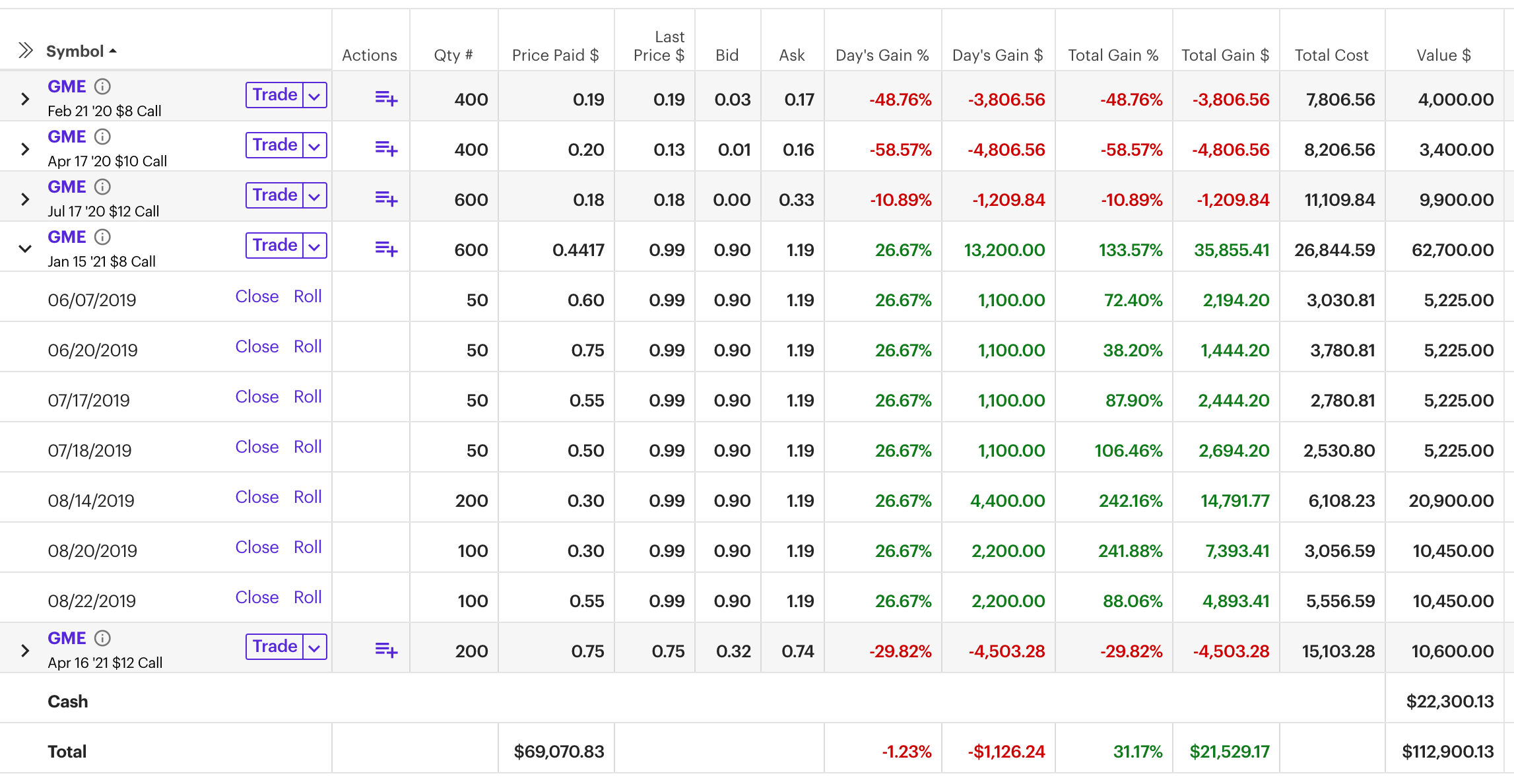Expand the Apr 17 '20 $10 Call row
The image size is (1514, 784).
coord(25,149)
